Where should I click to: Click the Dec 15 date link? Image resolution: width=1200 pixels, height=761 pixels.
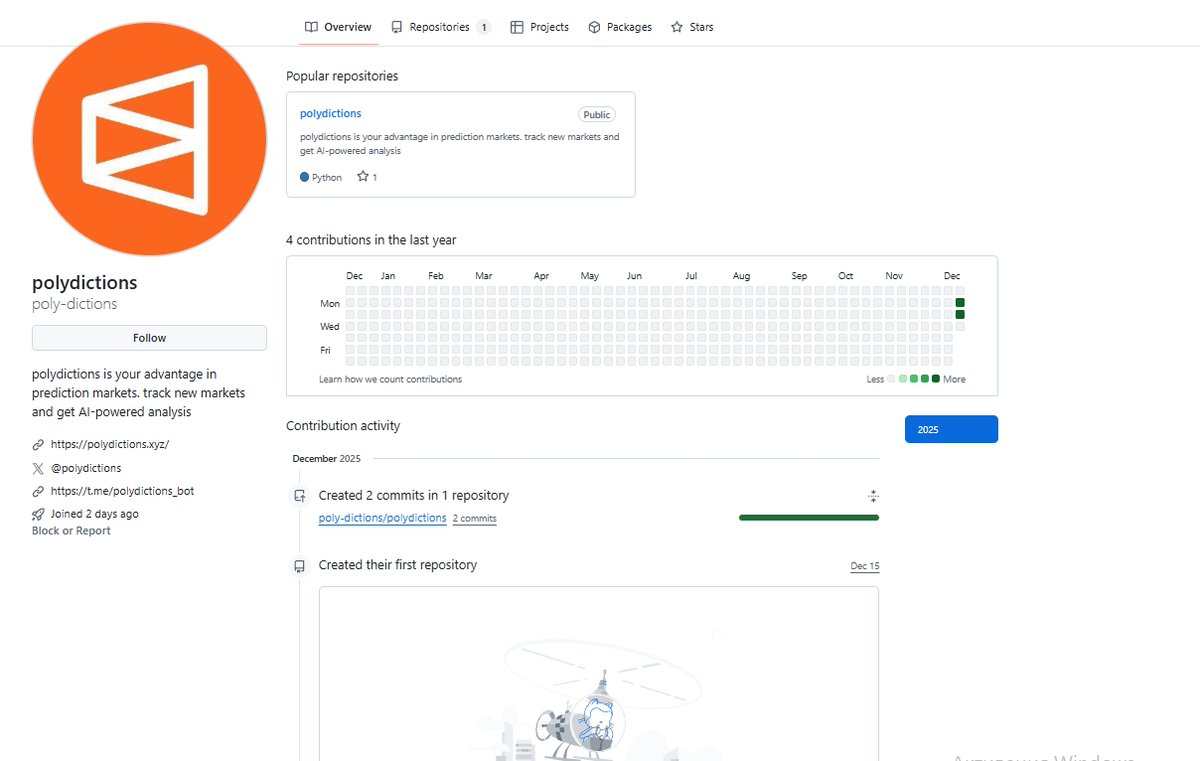coord(865,567)
